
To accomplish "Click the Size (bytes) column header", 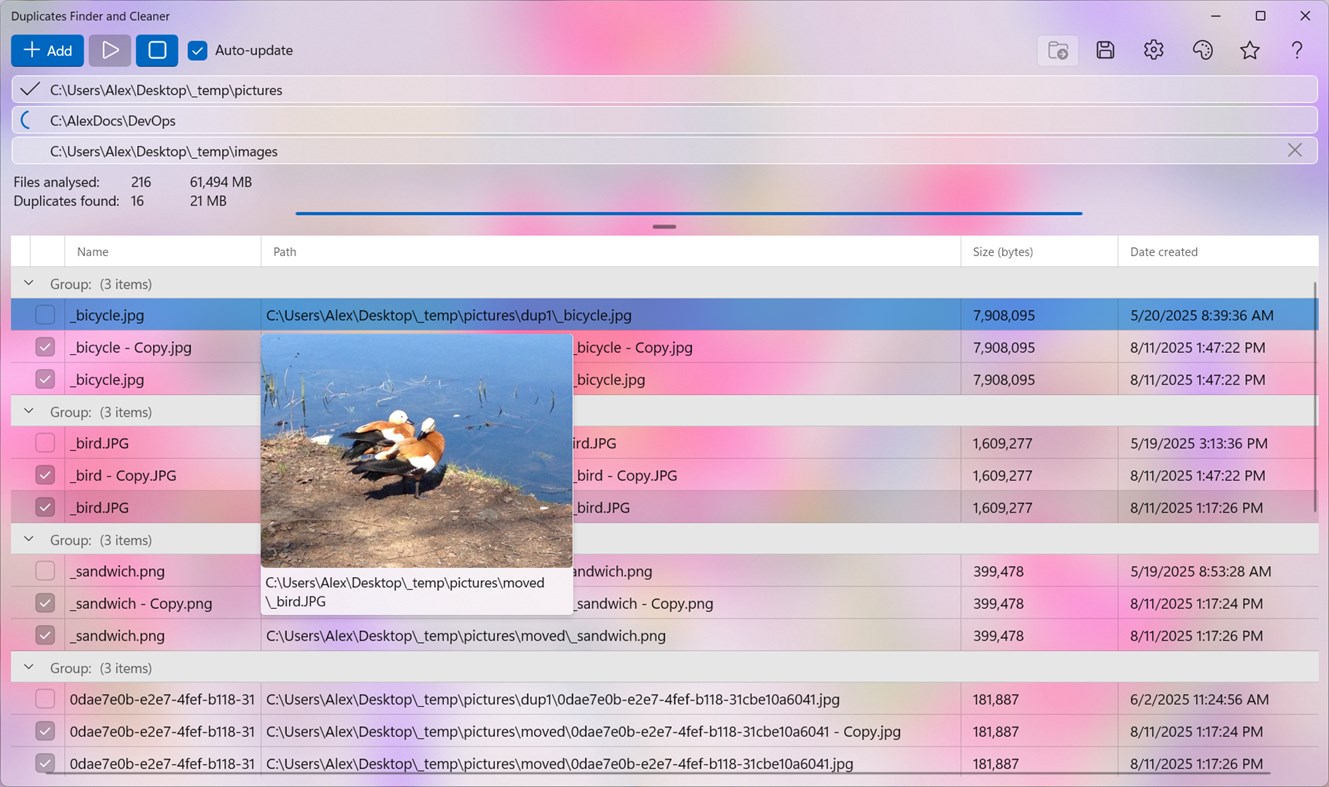I will click(1002, 251).
